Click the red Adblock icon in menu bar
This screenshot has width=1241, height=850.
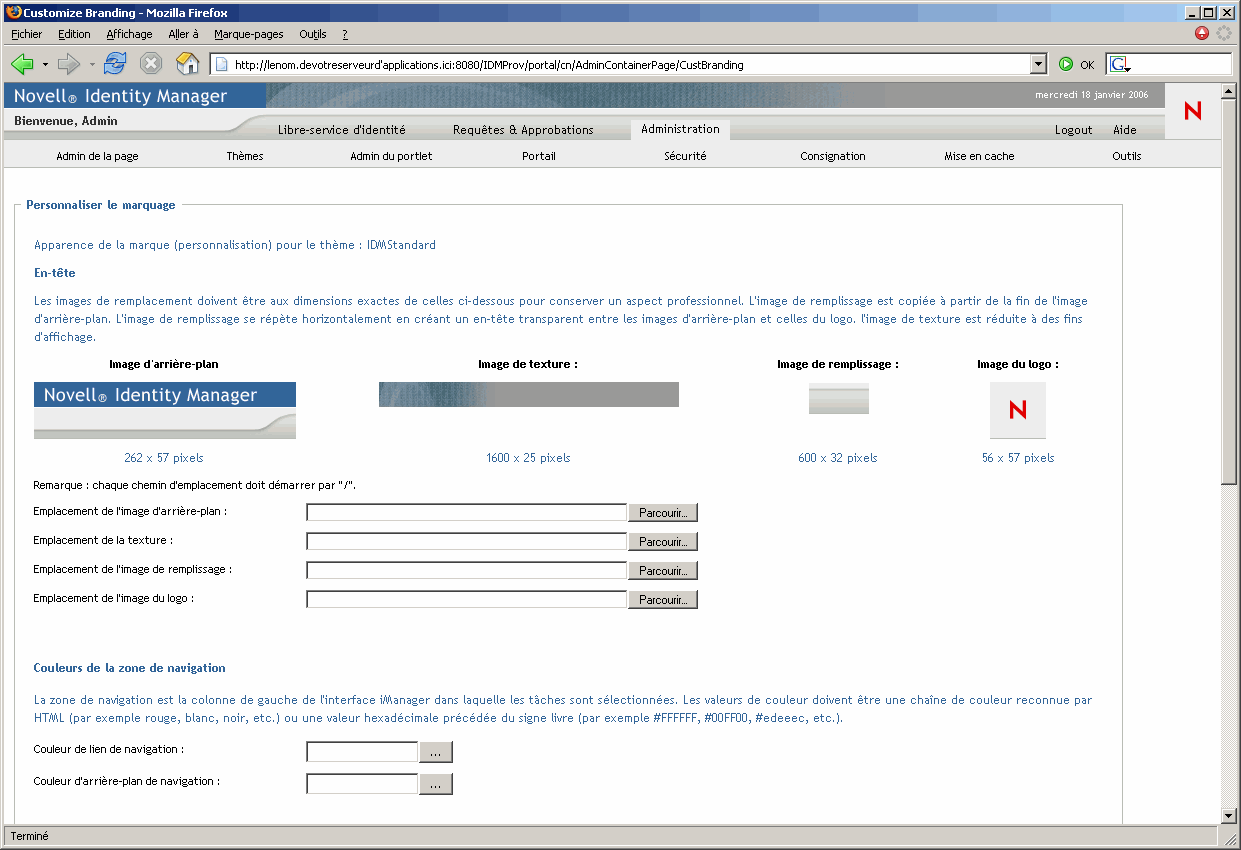pyautogui.click(x=1202, y=33)
